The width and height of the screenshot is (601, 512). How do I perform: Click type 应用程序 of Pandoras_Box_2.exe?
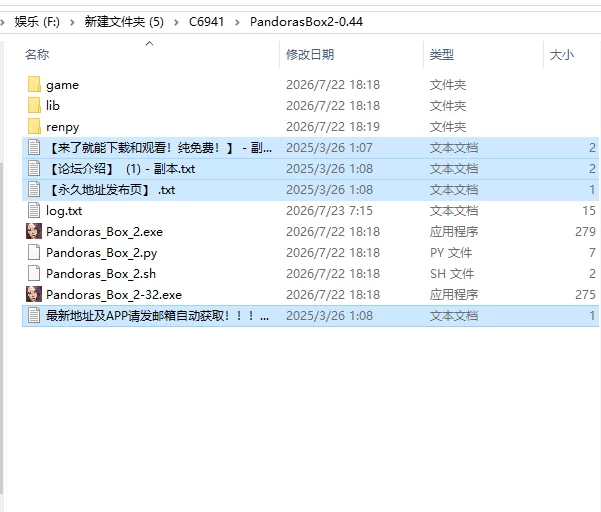click(x=454, y=232)
